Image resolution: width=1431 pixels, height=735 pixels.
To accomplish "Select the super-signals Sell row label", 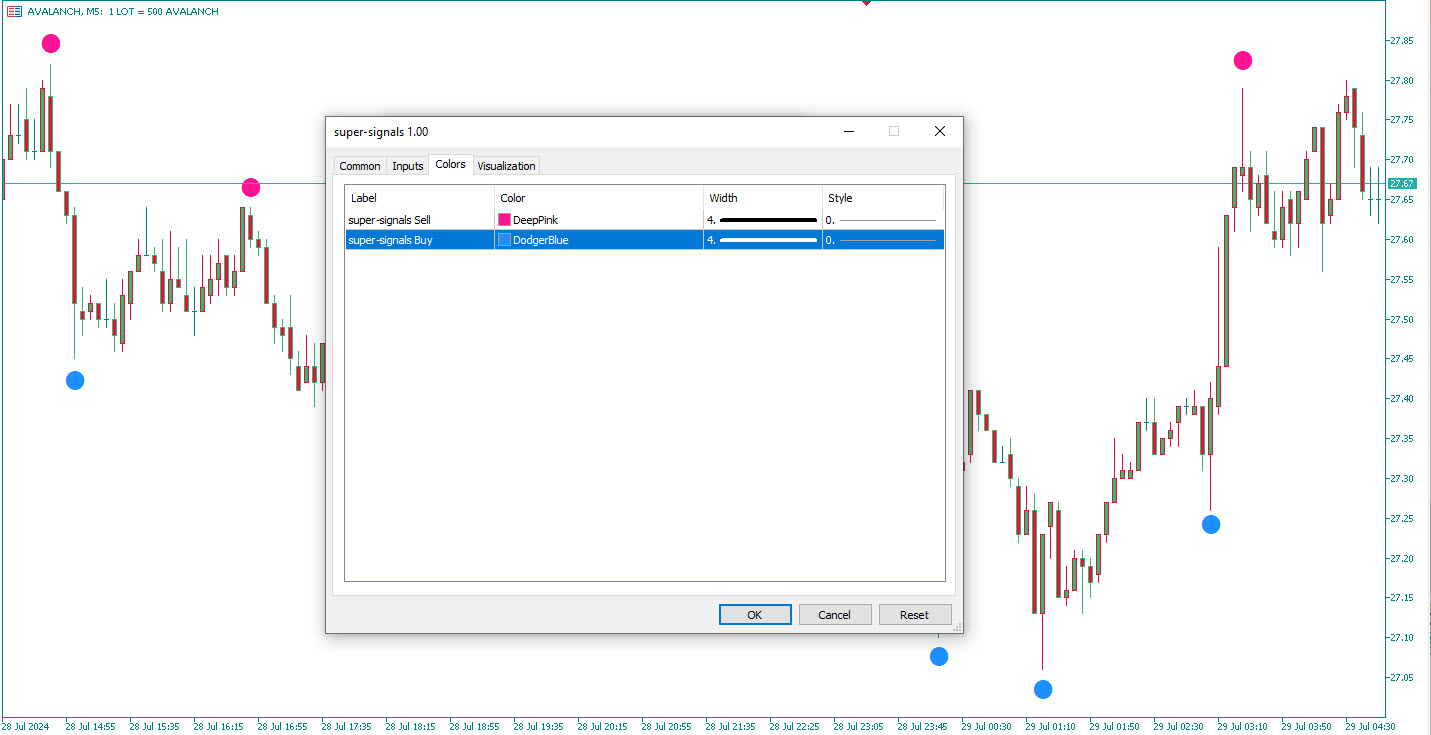I will coord(389,220).
